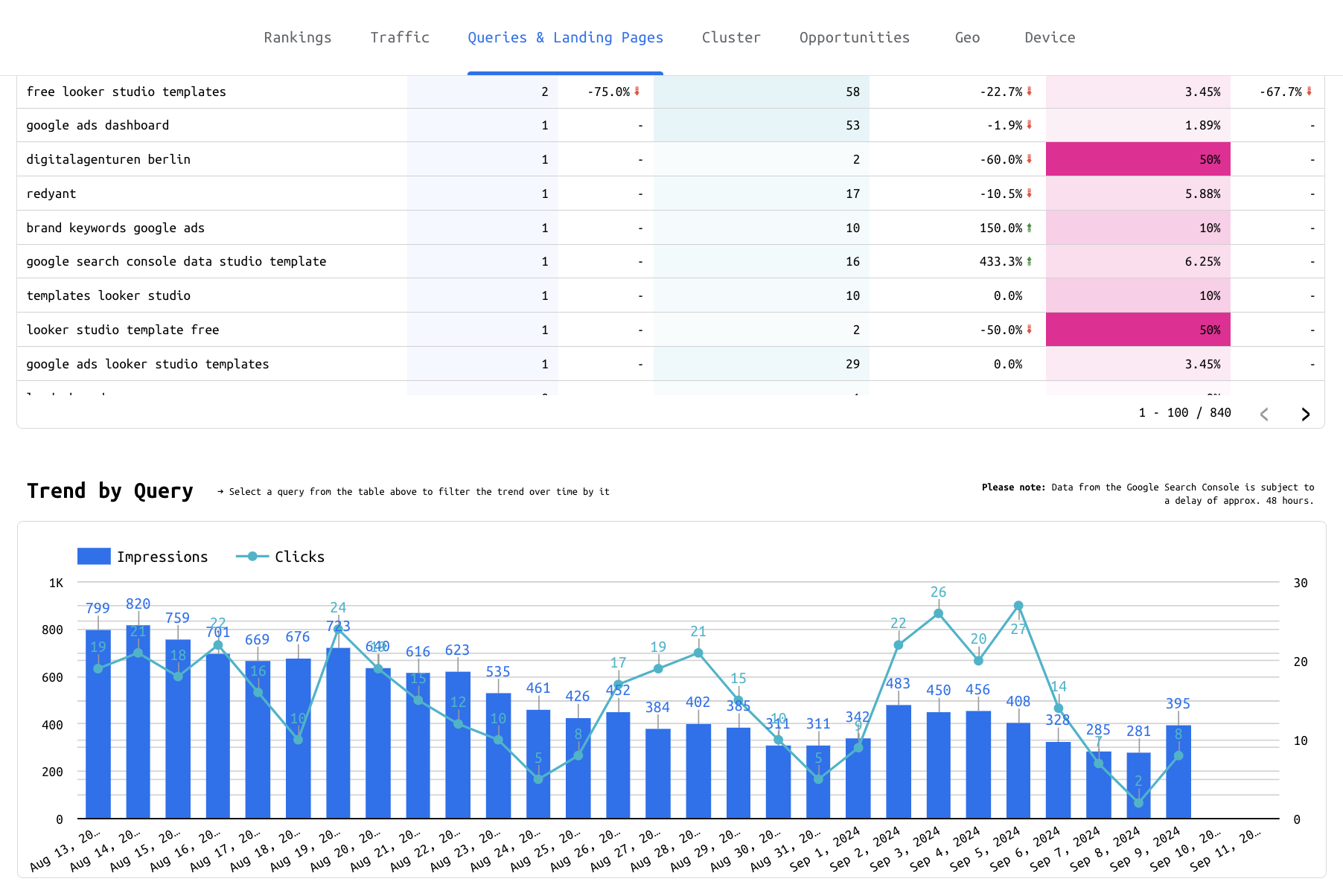Click the Sep 3 clicks point labeled 26
This screenshot has height=896, width=1343.
(938, 613)
